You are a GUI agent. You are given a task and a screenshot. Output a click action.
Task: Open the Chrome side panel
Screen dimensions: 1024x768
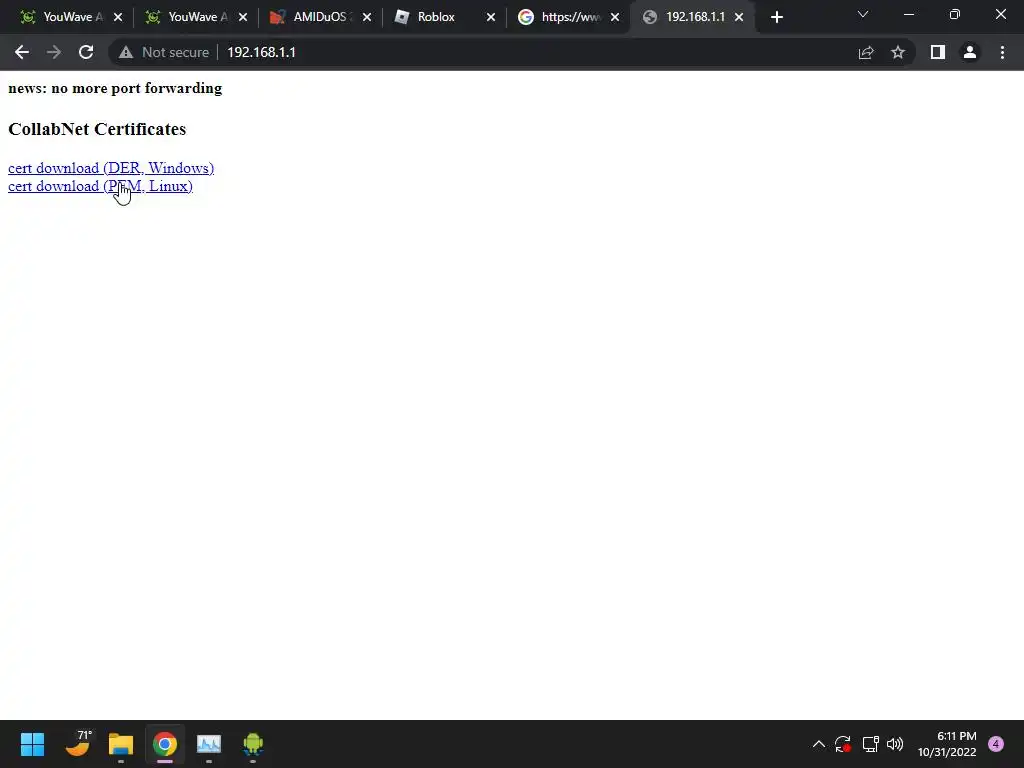coord(938,52)
